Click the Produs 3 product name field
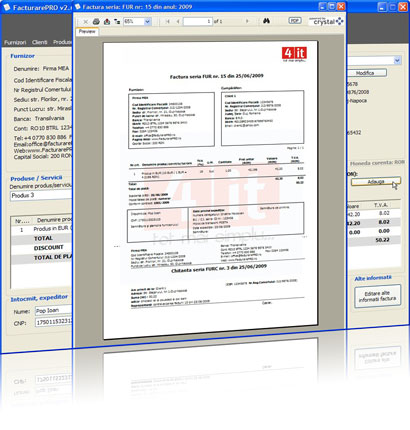Image resolution: width=410 pixels, height=430 pixels. [x=41, y=195]
